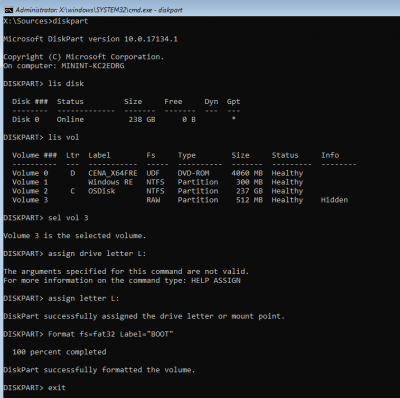Click the '512 MB' size value
This screenshot has width=400, height=398.
[x=249, y=200]
